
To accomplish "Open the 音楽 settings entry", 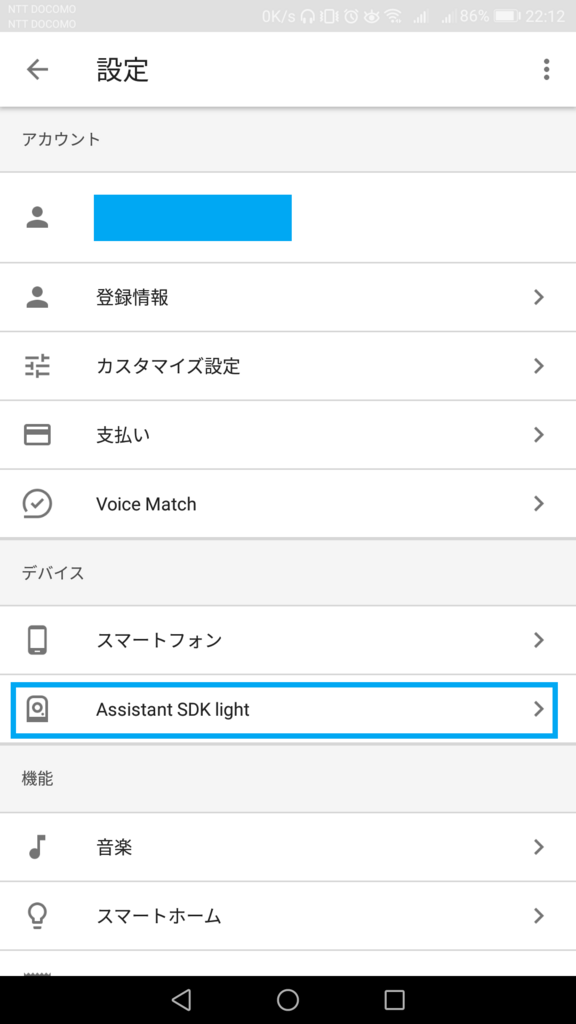I will 288,846.
